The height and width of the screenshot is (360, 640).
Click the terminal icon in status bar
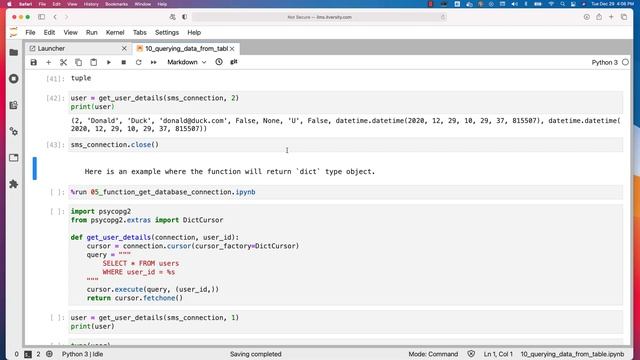coord(28,354)
